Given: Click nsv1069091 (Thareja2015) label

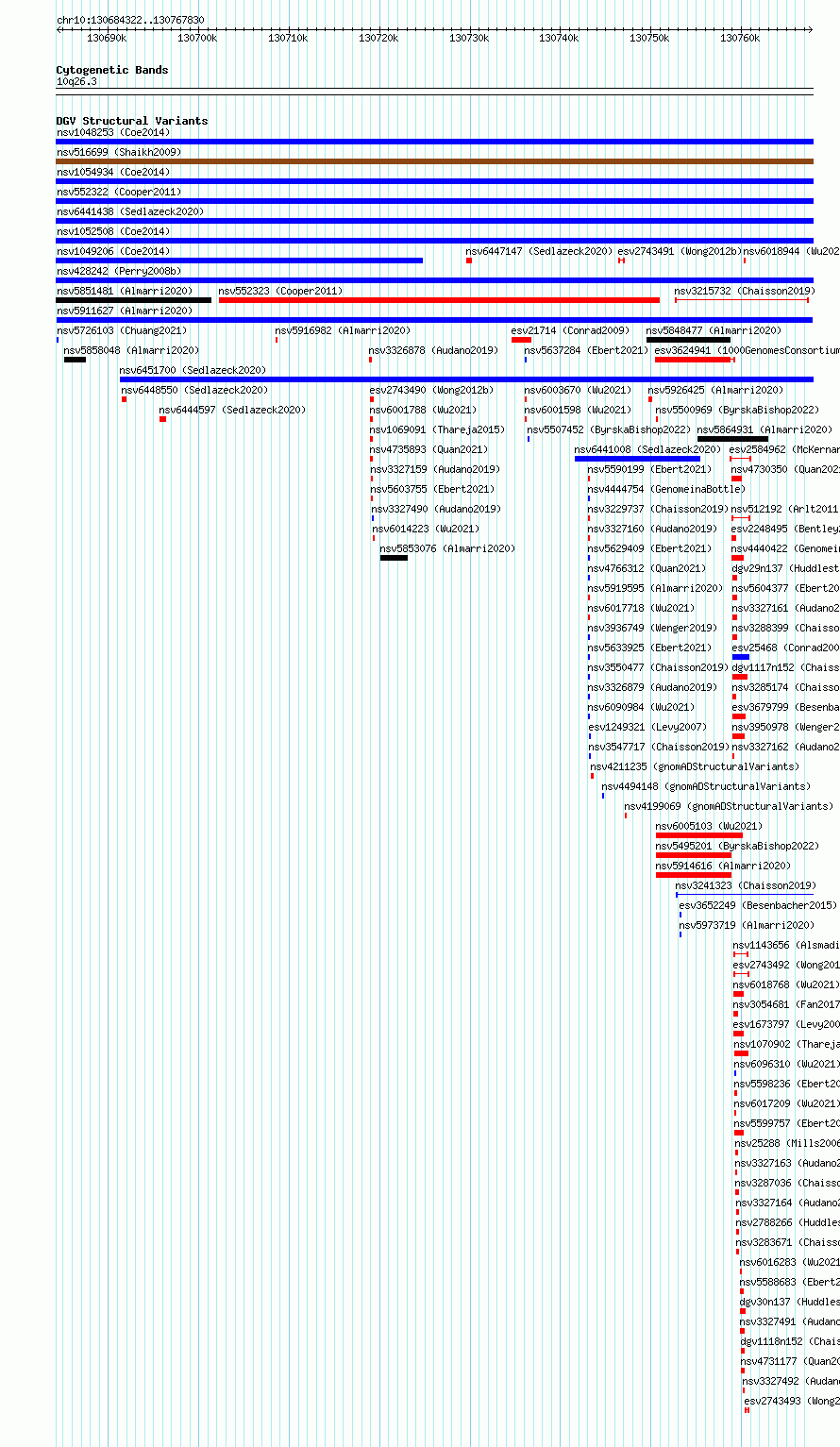Looking at the screenshot, I should click(x=438, y=429).
